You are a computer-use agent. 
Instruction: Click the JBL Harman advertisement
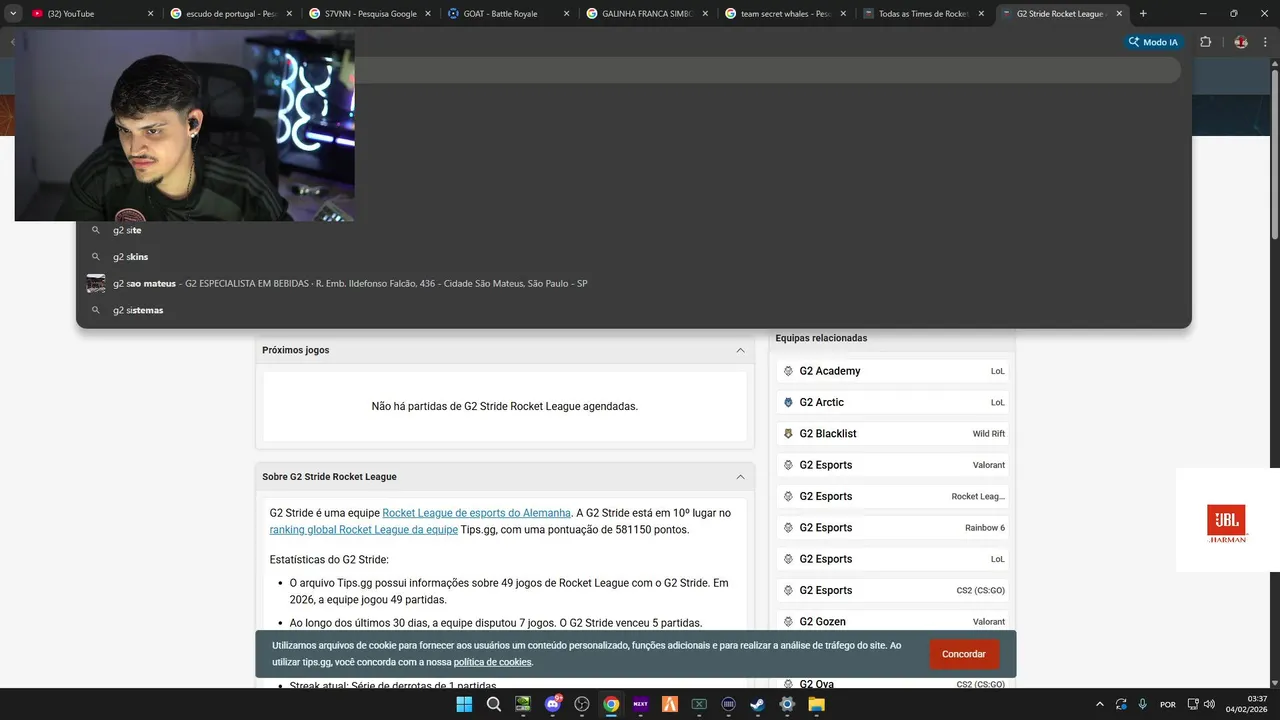(1227, 520)
